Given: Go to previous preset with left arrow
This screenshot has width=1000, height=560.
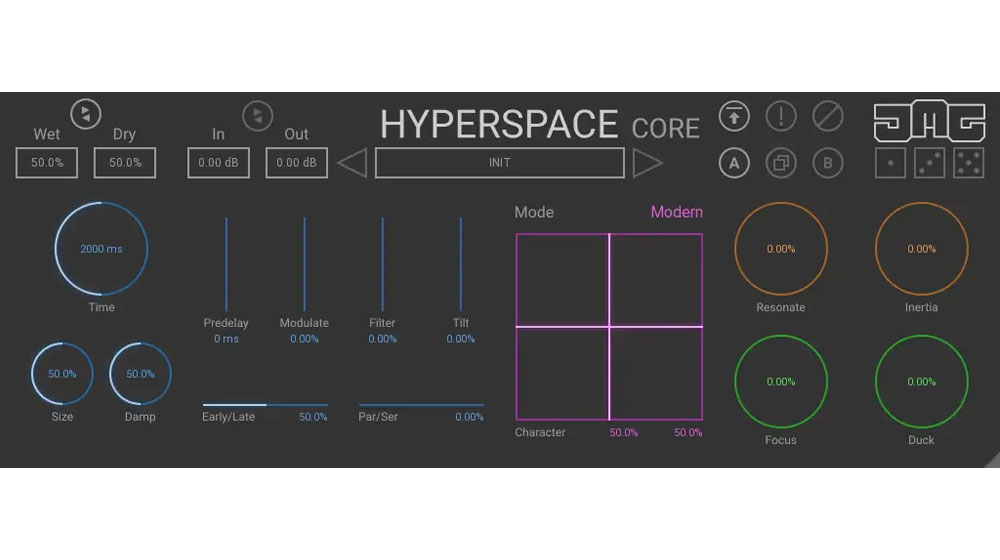Looking at the screenshot, I should (352, 163).
